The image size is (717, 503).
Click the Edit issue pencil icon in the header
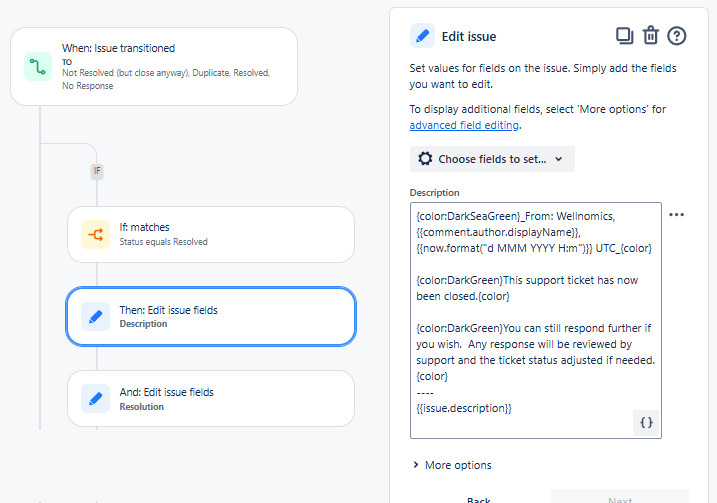click(423, 36)
